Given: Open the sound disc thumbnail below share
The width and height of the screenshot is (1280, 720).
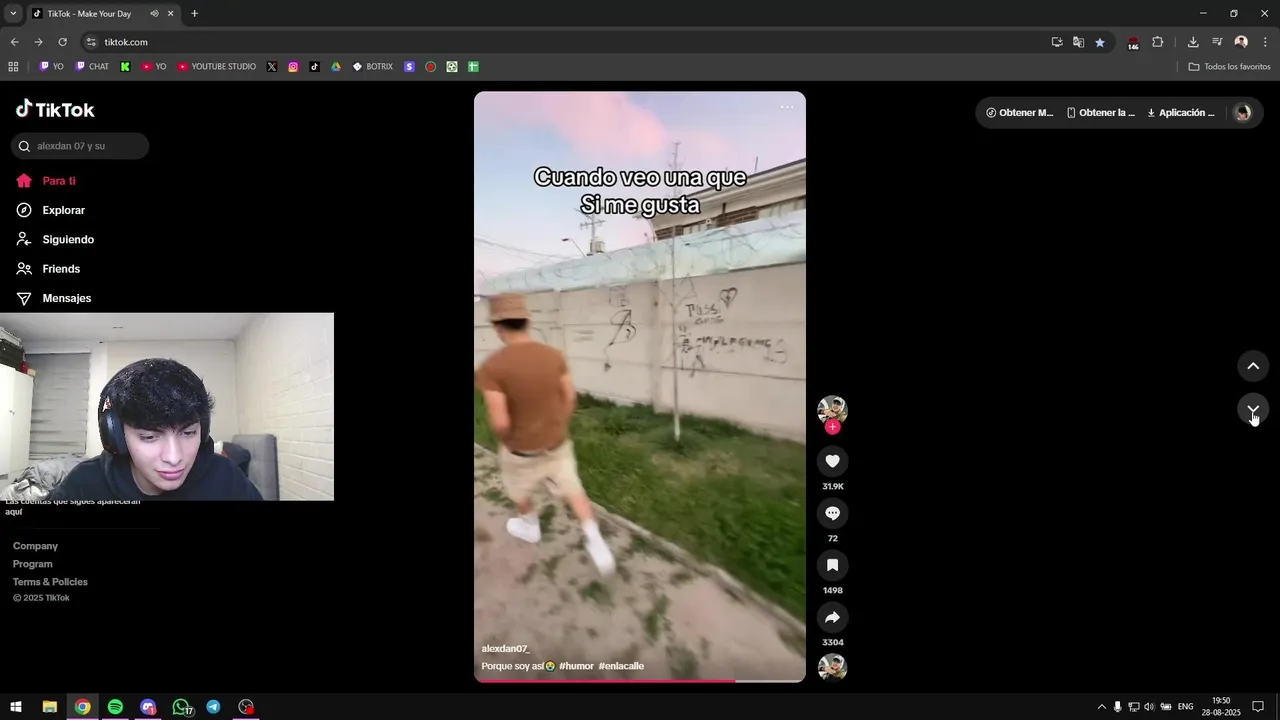Looking at the screenshot, I should click(x=832, y=667).
